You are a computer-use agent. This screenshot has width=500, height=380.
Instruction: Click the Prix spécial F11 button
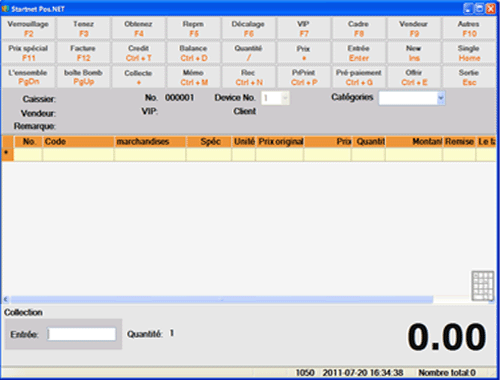[28, 53]
